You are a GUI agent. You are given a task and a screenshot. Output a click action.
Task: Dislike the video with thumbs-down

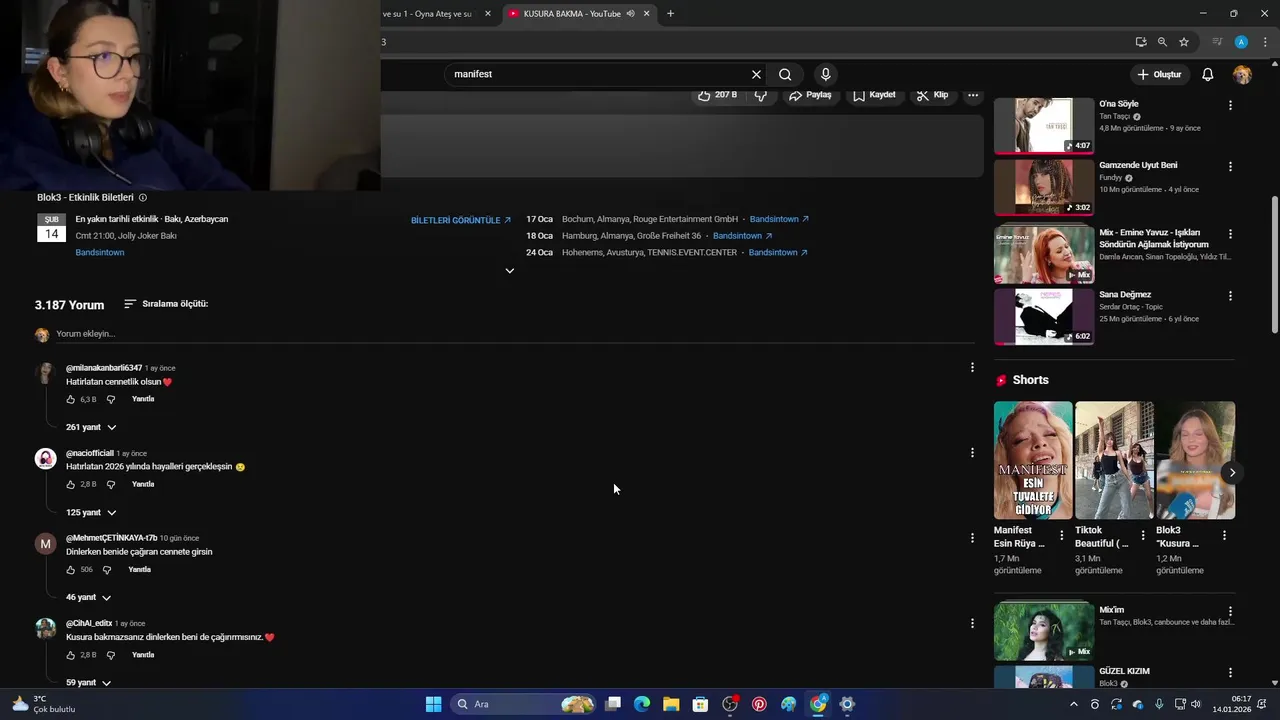[760, 95]
